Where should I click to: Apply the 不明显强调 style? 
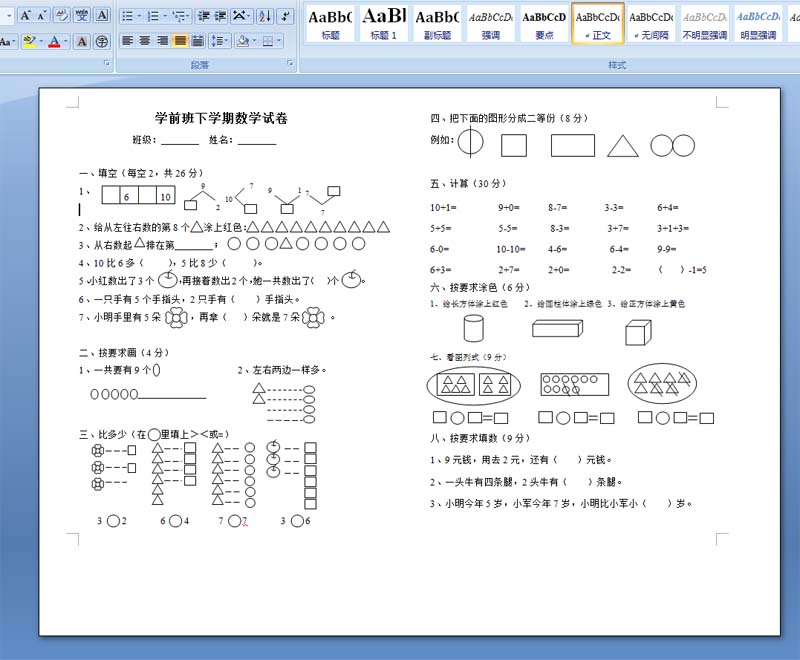(705, 24)
